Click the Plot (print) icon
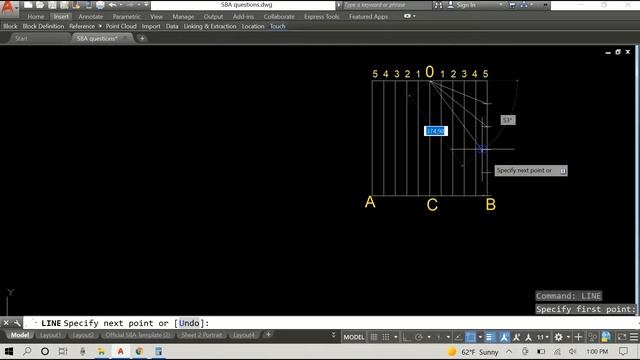 100,5
